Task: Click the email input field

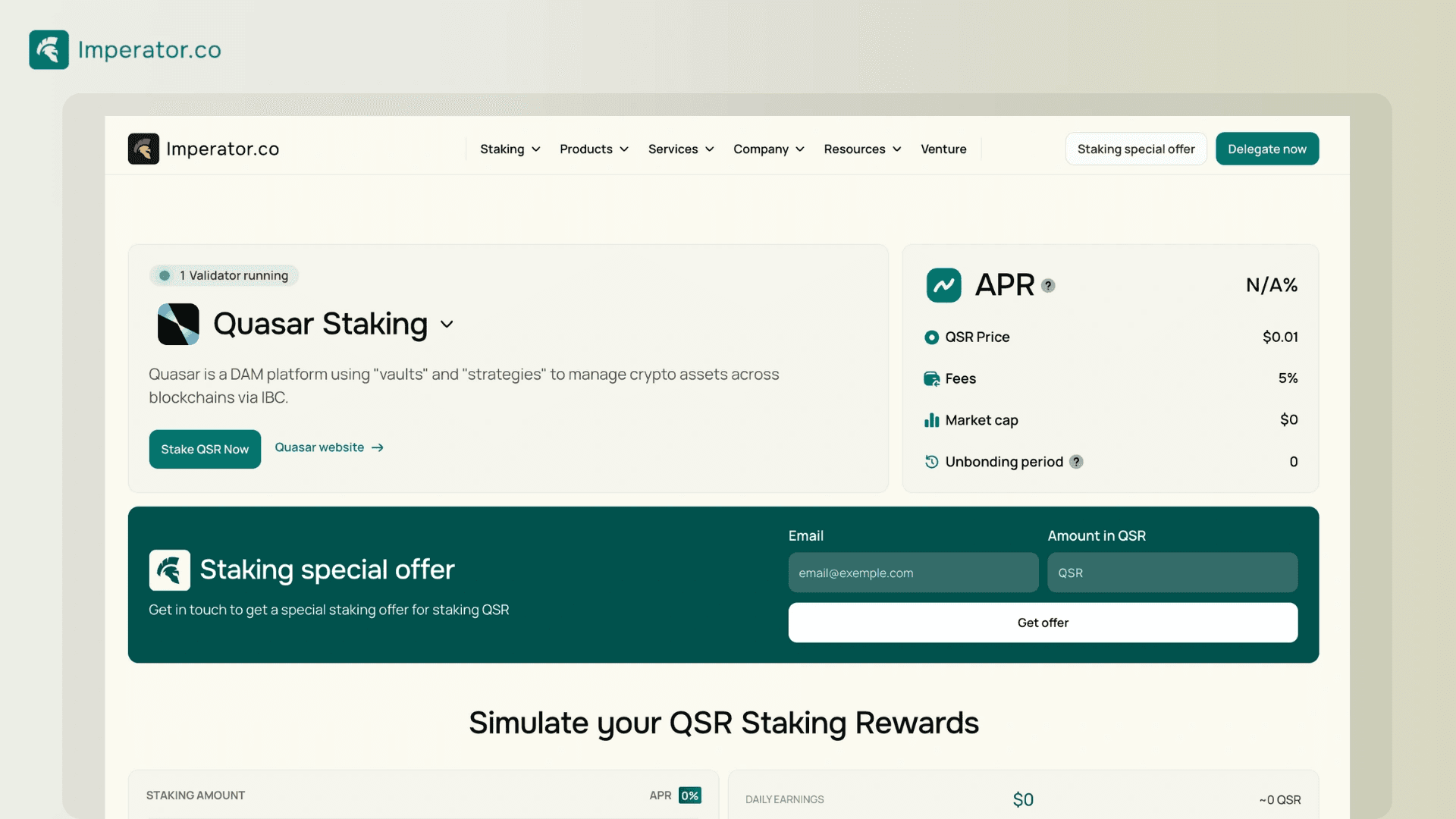Action: pos(912,571)
